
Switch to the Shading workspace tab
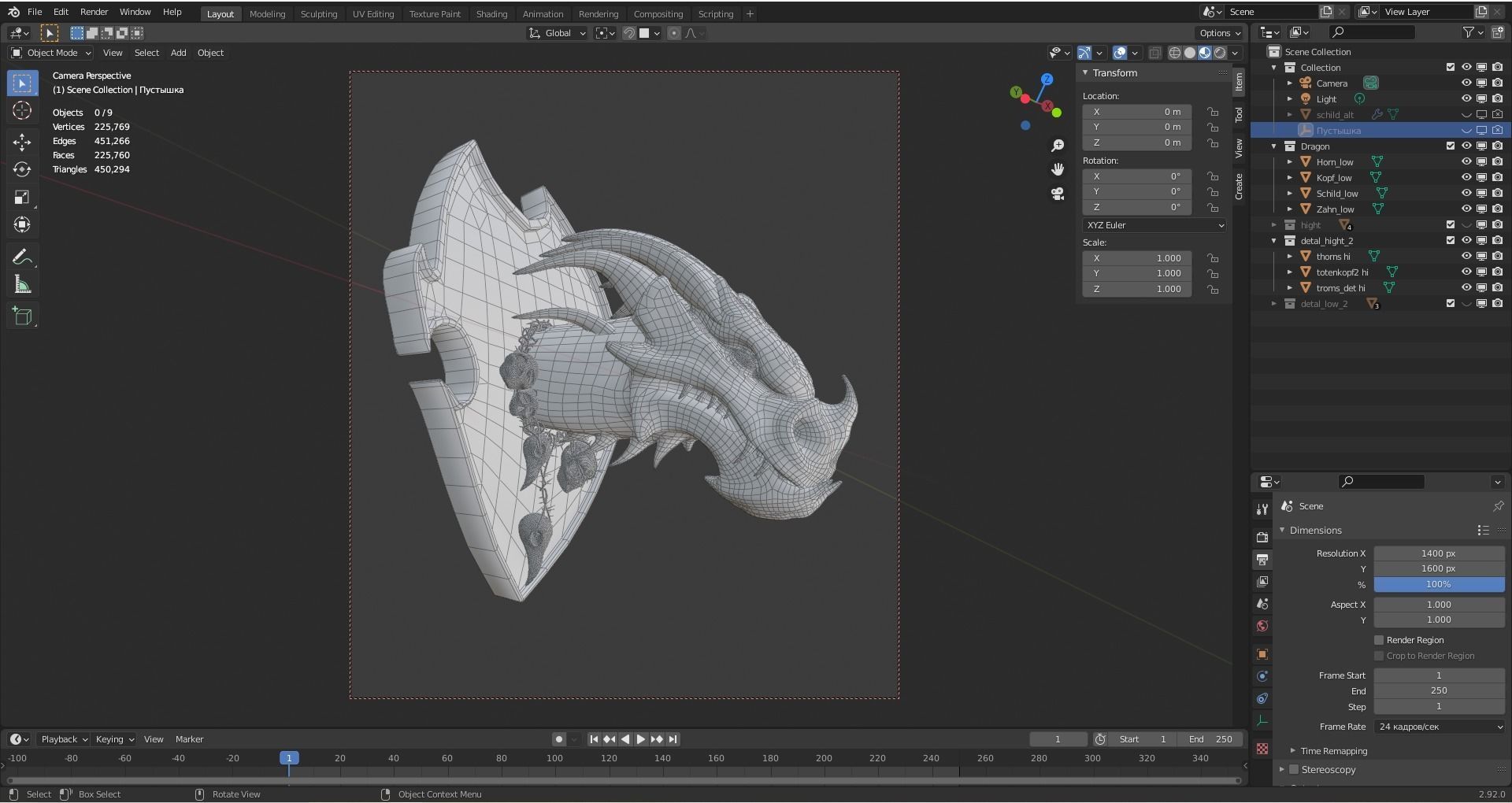[x=491, y=13]
